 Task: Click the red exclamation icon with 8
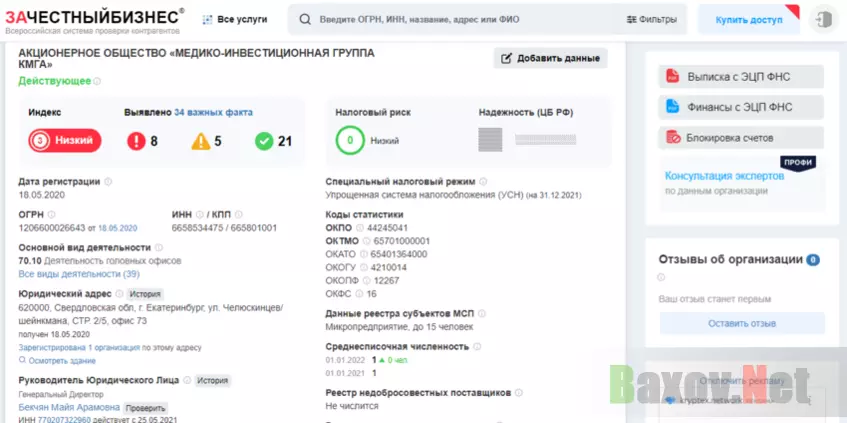pyautogui.click(x=136, y=141)
